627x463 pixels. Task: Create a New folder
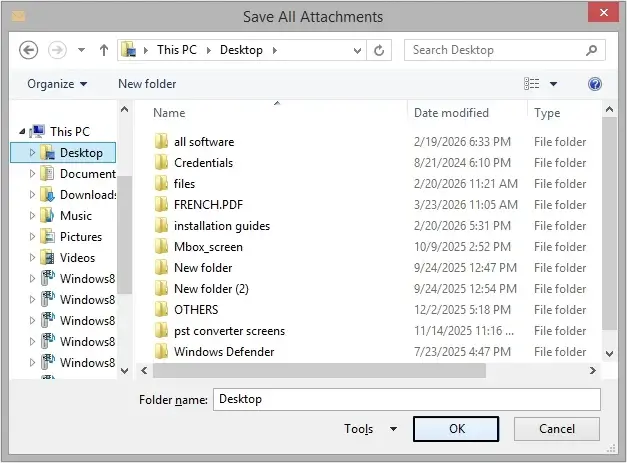point(147,84)
